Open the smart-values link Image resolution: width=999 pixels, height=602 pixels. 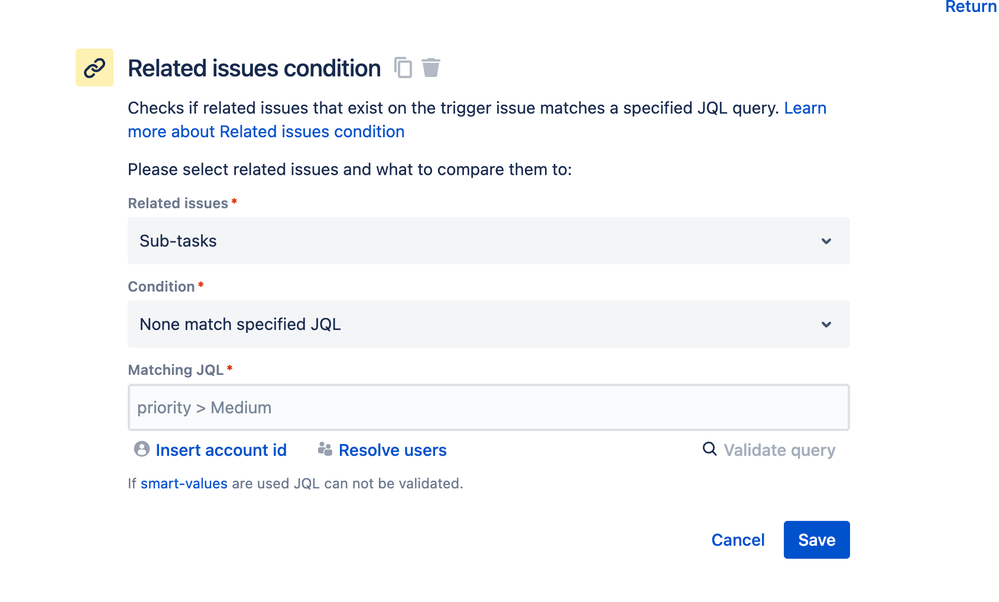[x=184, y=483]
